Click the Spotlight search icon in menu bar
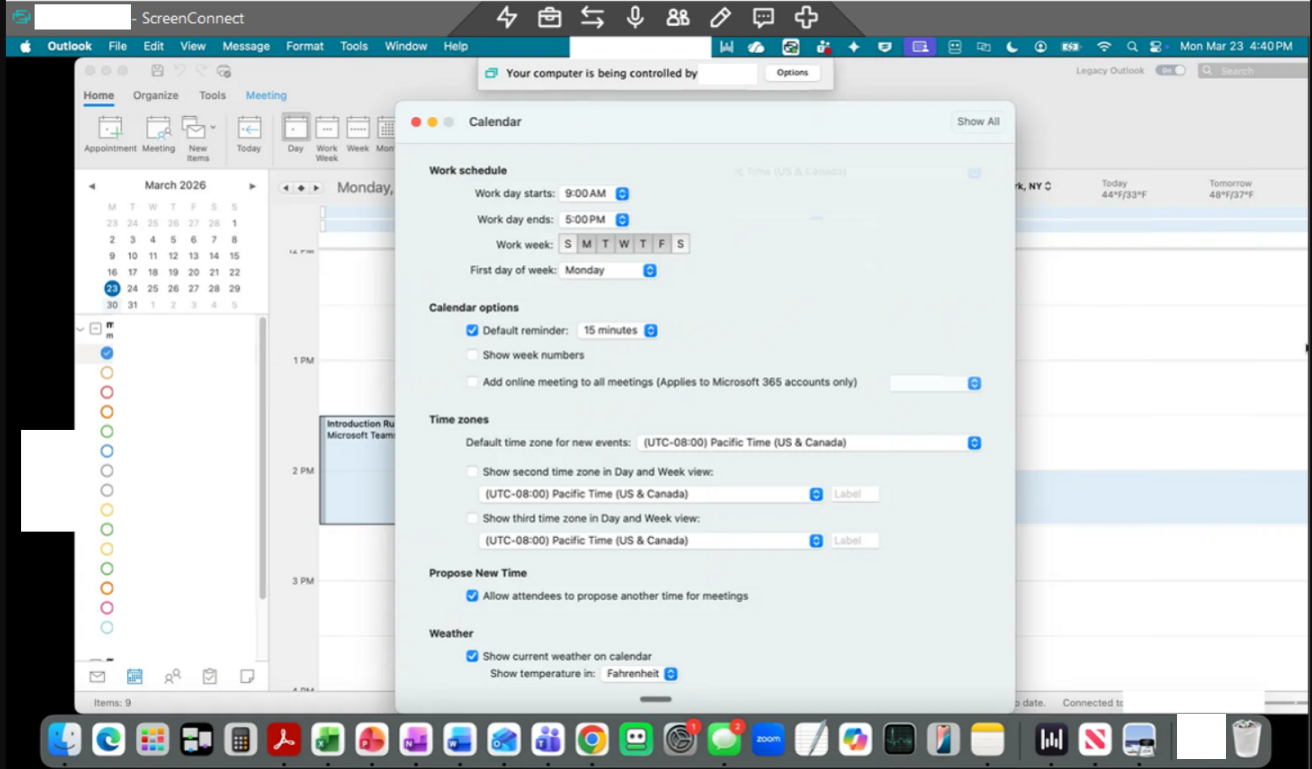Screen dimensions: 1312x769 click(1132, 47)
